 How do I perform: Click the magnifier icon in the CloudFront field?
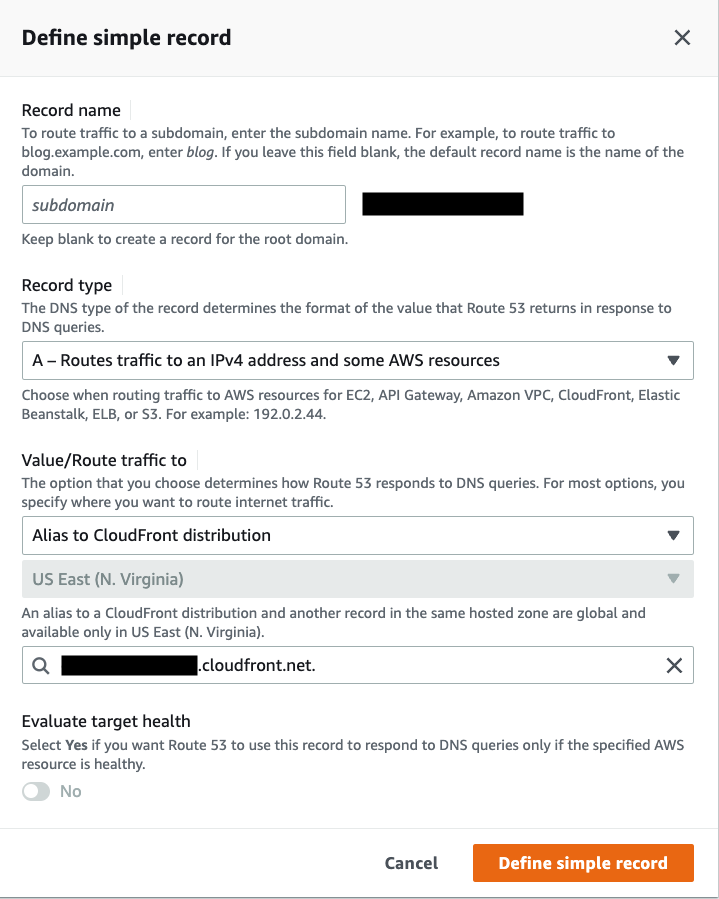coord(41,665)
